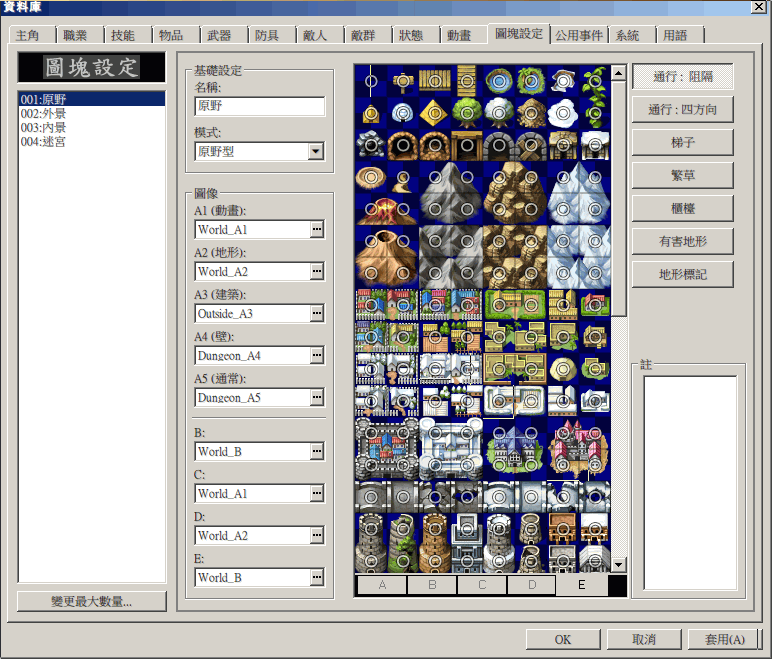Click the 通行：阻隔 button
This screenshot has height=659, width=772.
pyautogui.click(x=683, y=76)
